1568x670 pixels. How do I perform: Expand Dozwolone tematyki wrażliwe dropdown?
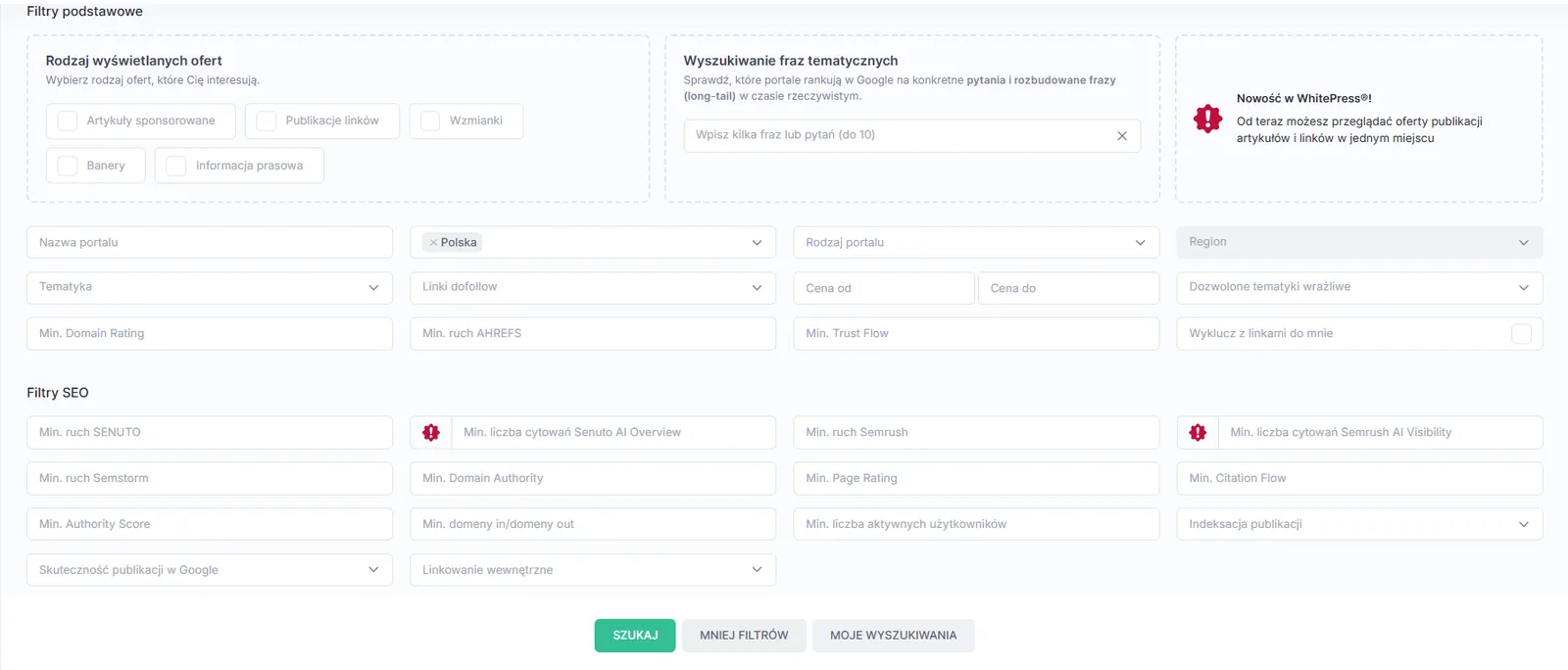pos(1359,287)
